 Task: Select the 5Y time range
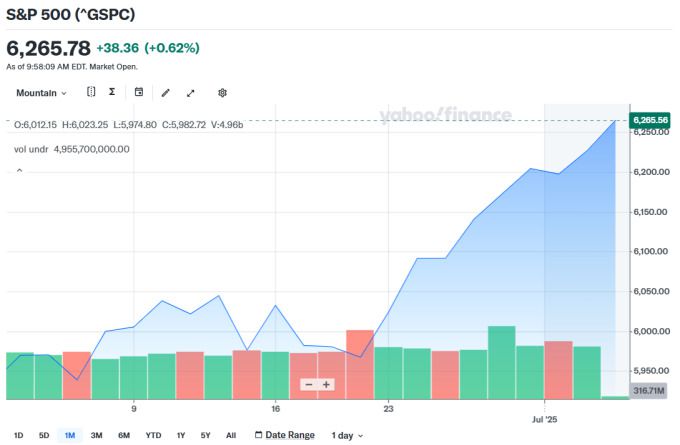pos(205,435)
